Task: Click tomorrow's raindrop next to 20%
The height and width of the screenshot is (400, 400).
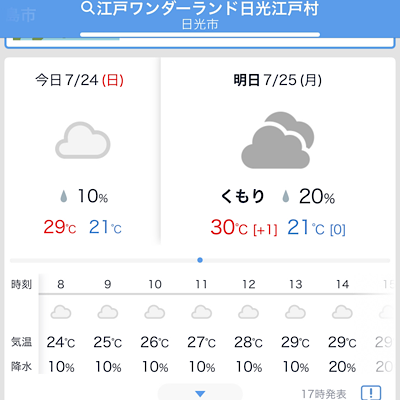Action: coord(285,196)
